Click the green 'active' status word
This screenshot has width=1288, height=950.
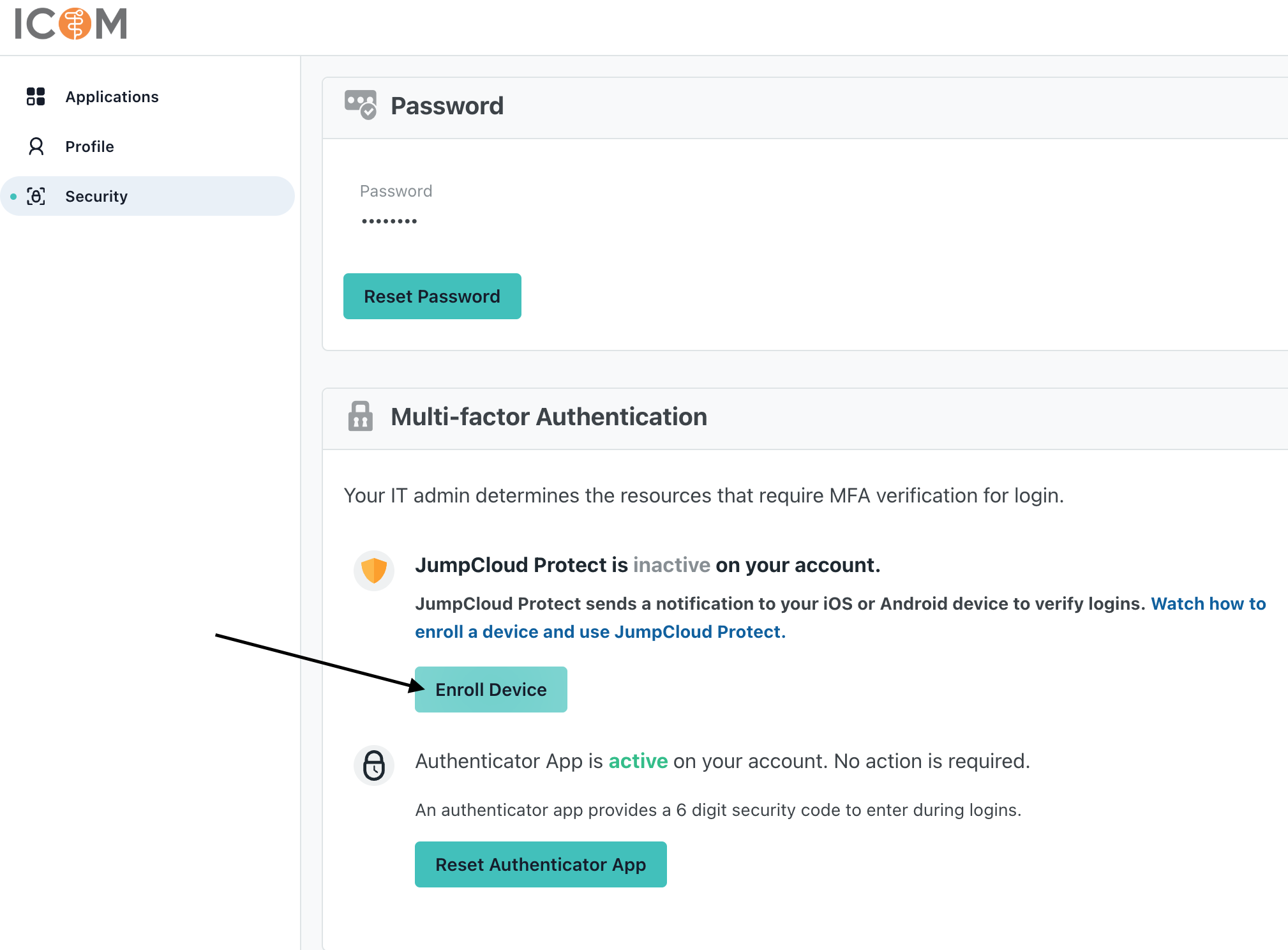pyautogui.click(x=638, y=761)
